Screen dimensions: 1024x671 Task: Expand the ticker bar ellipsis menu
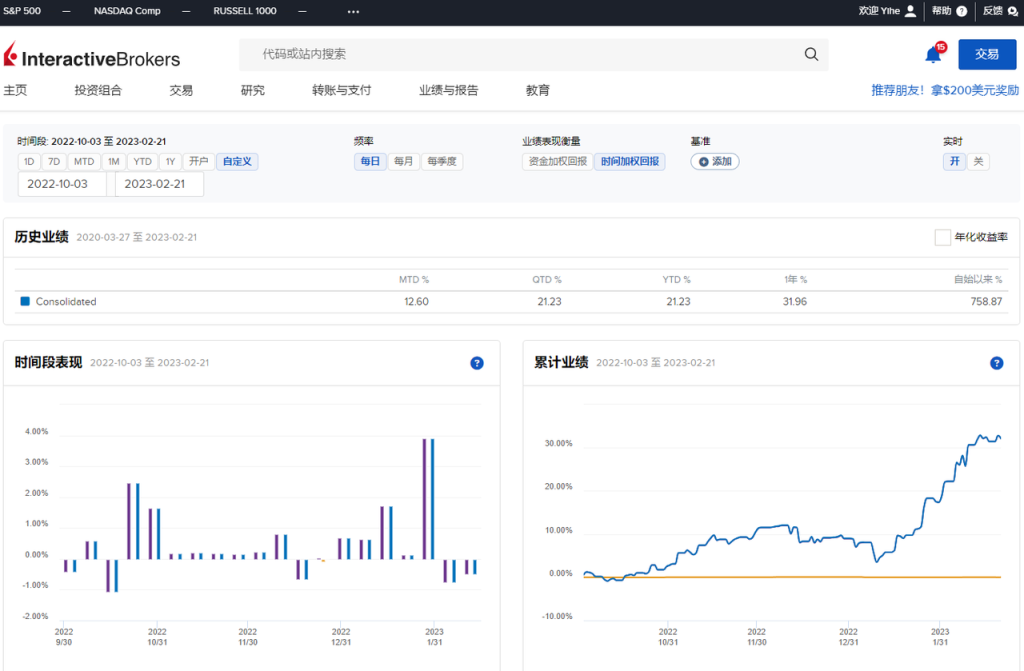(x=353, y=11)
